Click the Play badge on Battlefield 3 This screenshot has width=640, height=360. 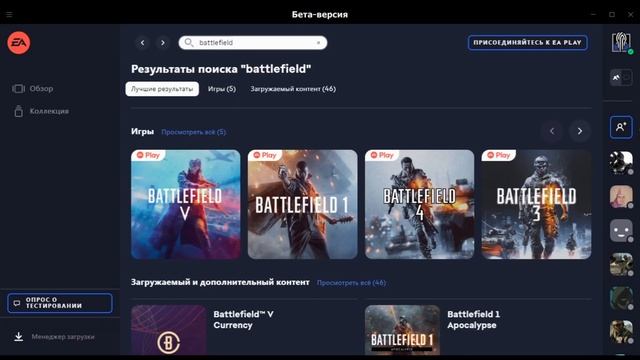pyautogui.click(x=499, y=155)
